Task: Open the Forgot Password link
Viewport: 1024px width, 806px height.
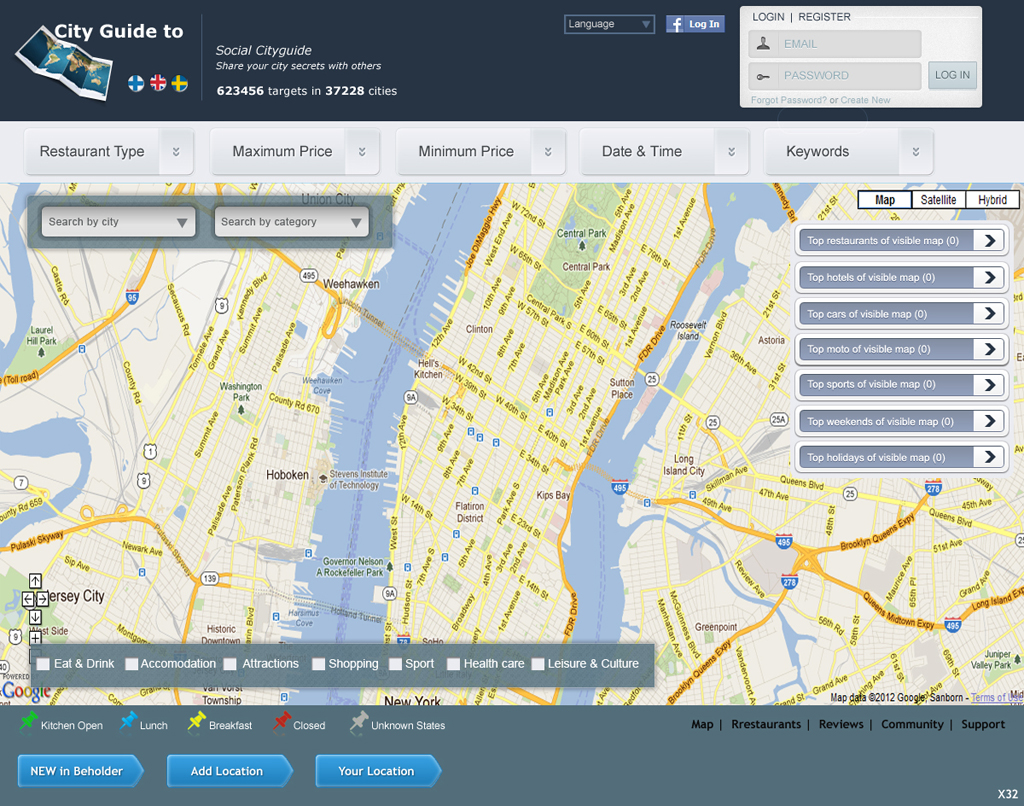Action: pos(789,100)
